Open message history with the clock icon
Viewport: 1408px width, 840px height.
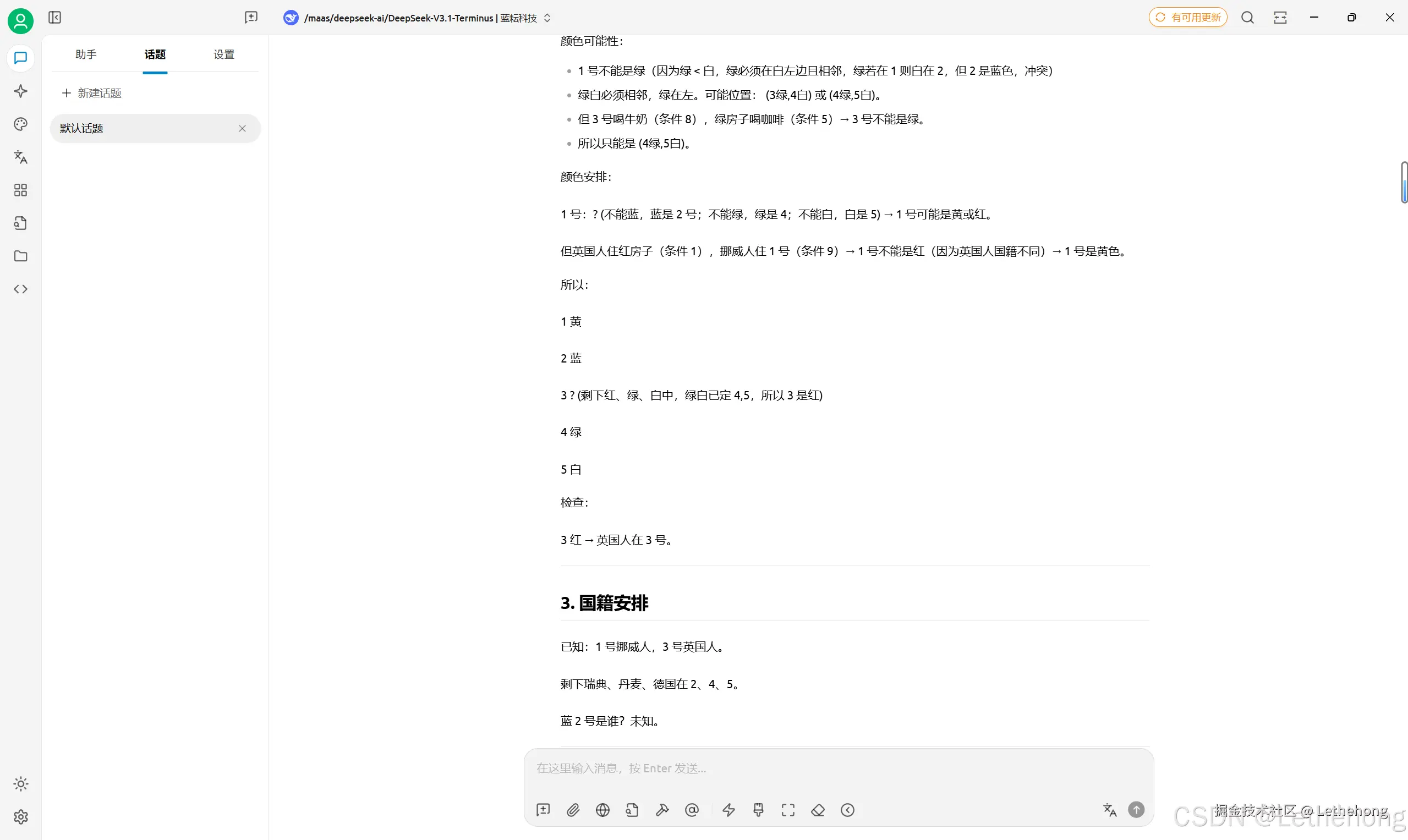pyautogui.click(x=847, y=810)
